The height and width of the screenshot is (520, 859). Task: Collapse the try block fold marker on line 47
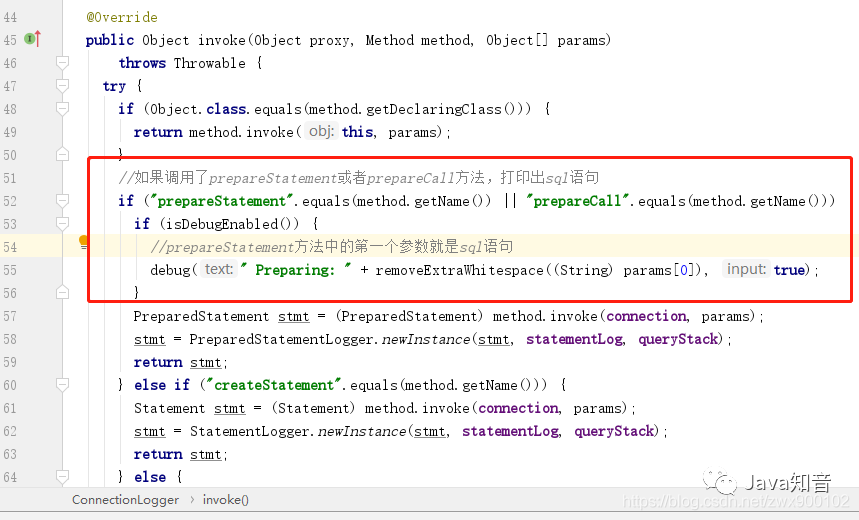coord(62,86)
